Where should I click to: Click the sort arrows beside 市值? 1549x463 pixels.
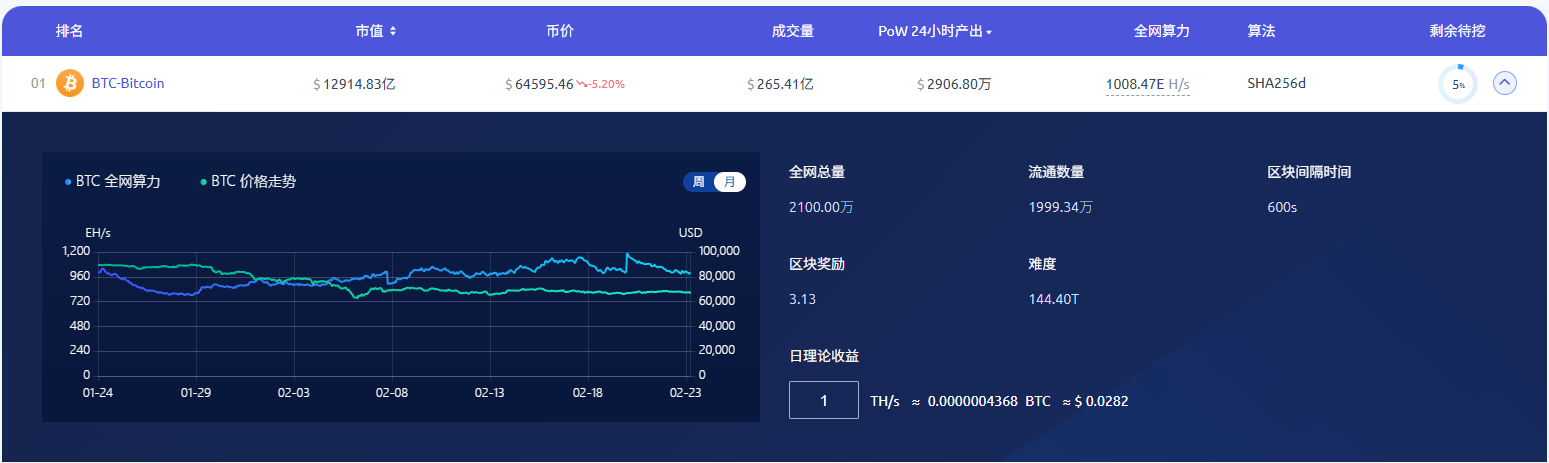pyautogui.click(x=393, y=32)
